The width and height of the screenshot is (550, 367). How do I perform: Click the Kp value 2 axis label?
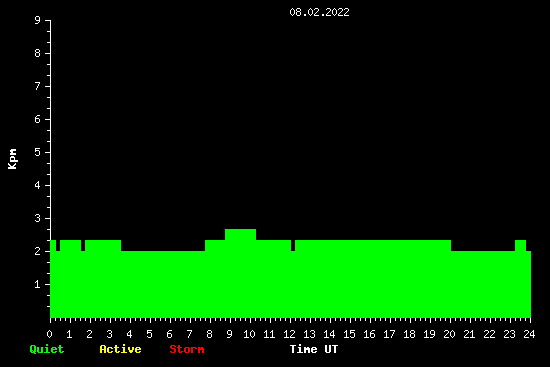coord(38,251)
